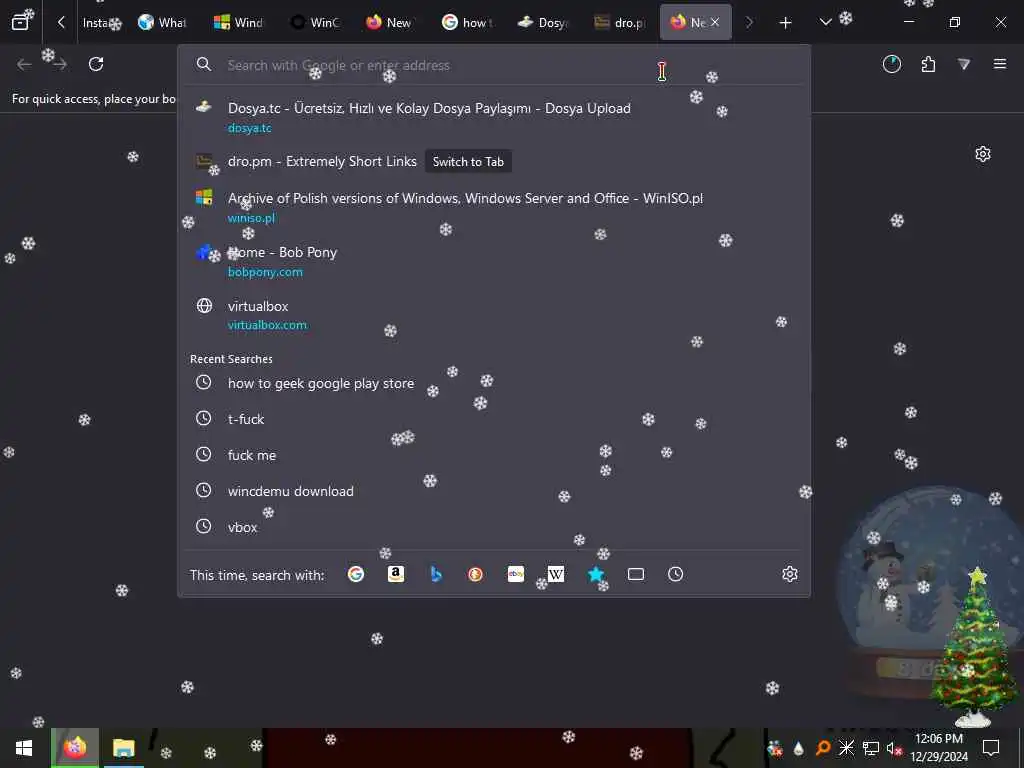Select recent search 'wincdemu download'
This screenshot has width=1024, height=768.
tap(494, 490)
